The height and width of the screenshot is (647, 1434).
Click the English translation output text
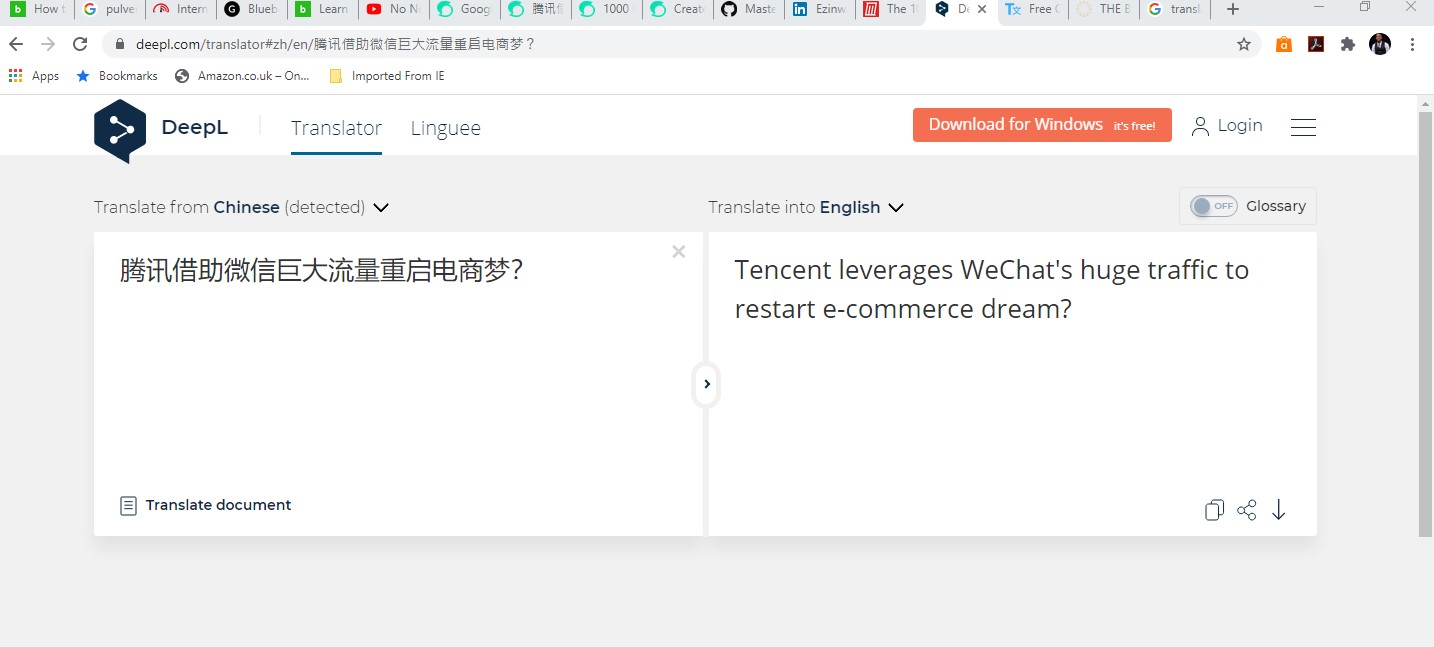(x=991, y=289)
